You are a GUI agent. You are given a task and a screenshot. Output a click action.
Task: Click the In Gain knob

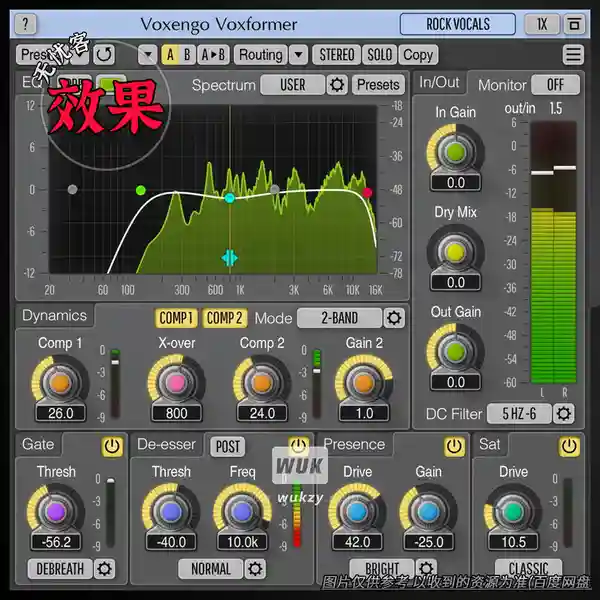point(455,152)
